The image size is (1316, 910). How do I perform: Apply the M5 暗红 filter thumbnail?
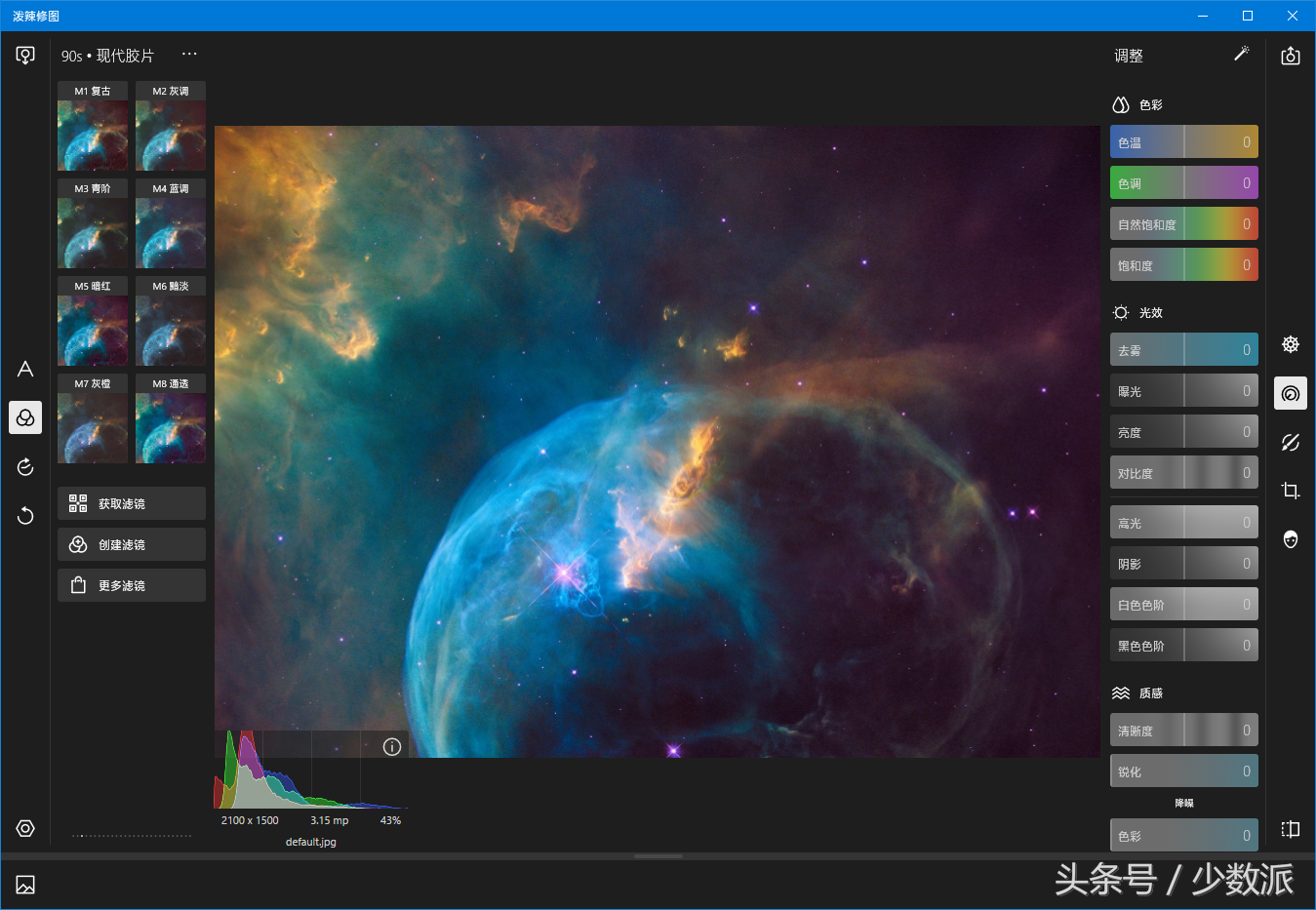point(93,323)
